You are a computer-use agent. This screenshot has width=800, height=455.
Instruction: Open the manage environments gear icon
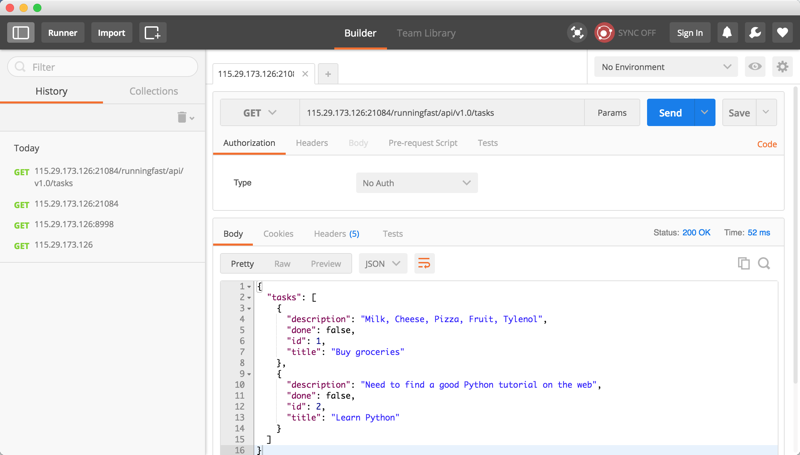(x=782, y=67)
